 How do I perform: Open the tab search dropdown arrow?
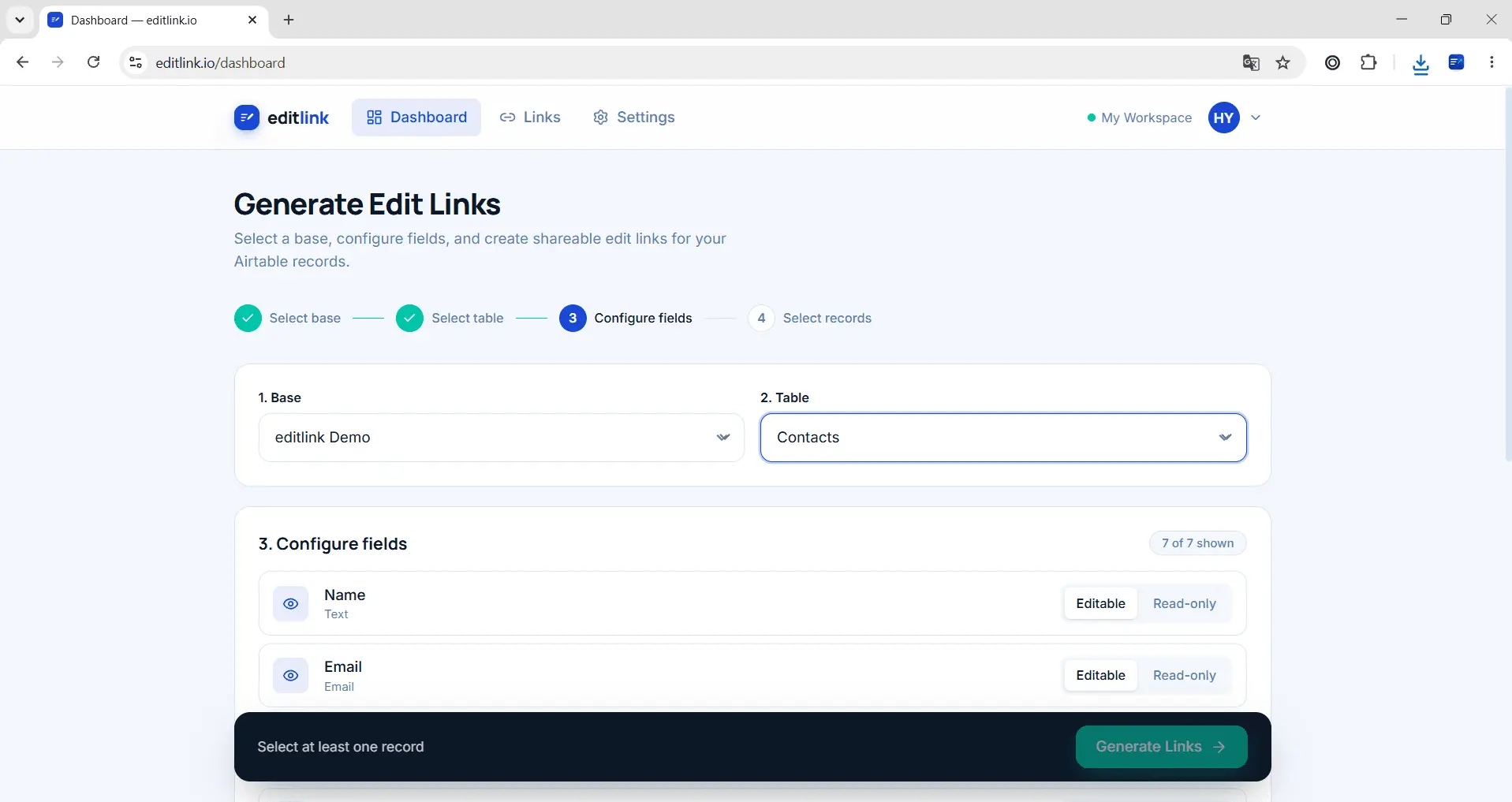(20, 20)
